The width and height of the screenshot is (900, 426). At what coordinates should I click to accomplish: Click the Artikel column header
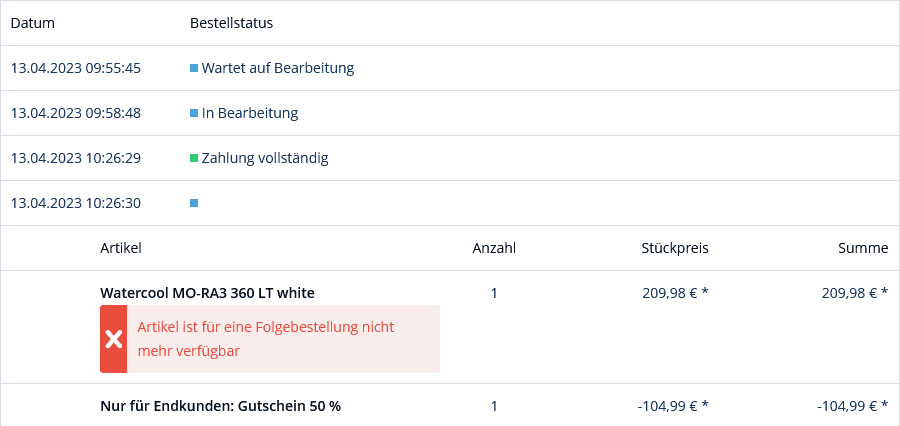coord(121,248)
